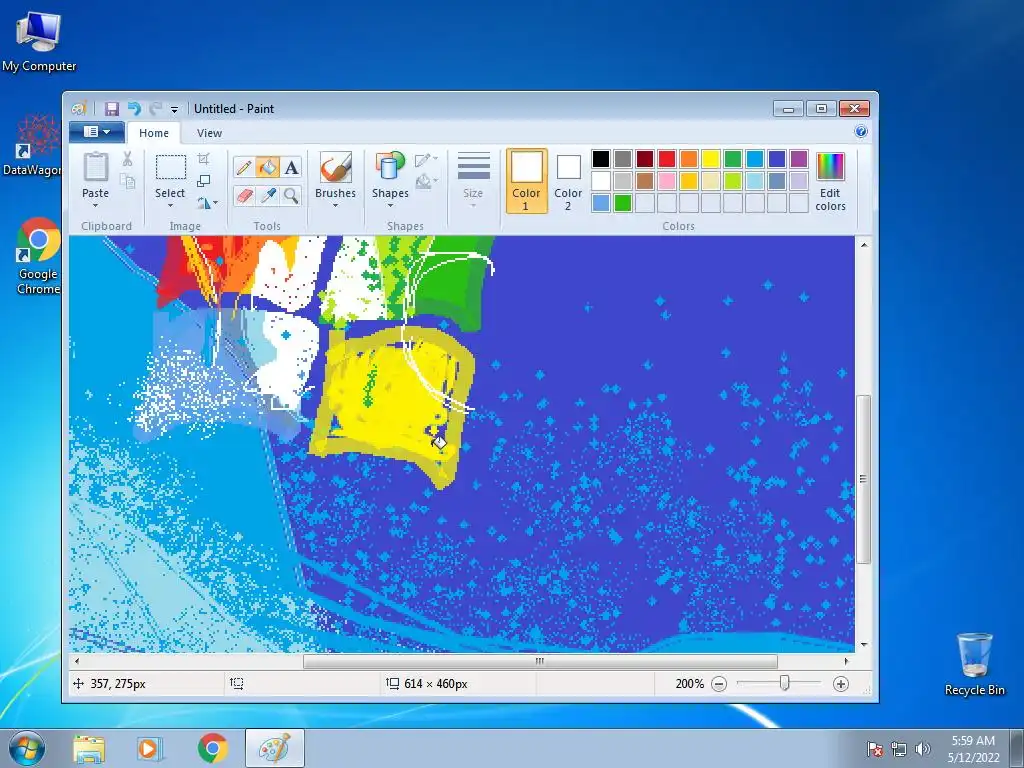This screenshot has height=768, width=1024.
Task: Expand the Paste dropdown arrow
Action: pyautogui.click(x=95, y=206)
